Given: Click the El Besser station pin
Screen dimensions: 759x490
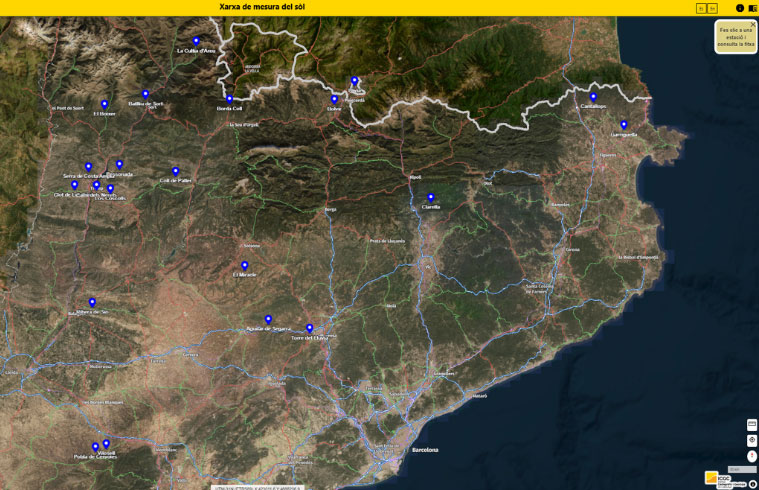Looking at the screenshot, I should (104, 104).
